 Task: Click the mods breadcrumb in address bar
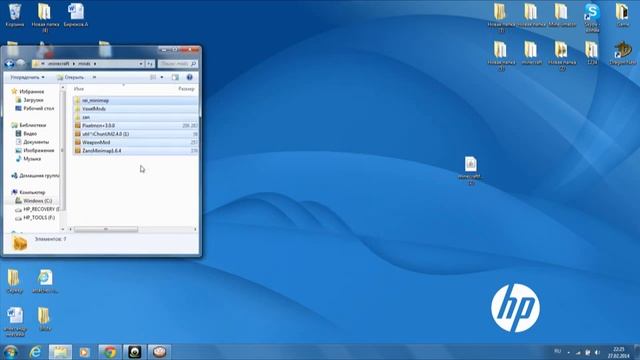coord(84,64)
